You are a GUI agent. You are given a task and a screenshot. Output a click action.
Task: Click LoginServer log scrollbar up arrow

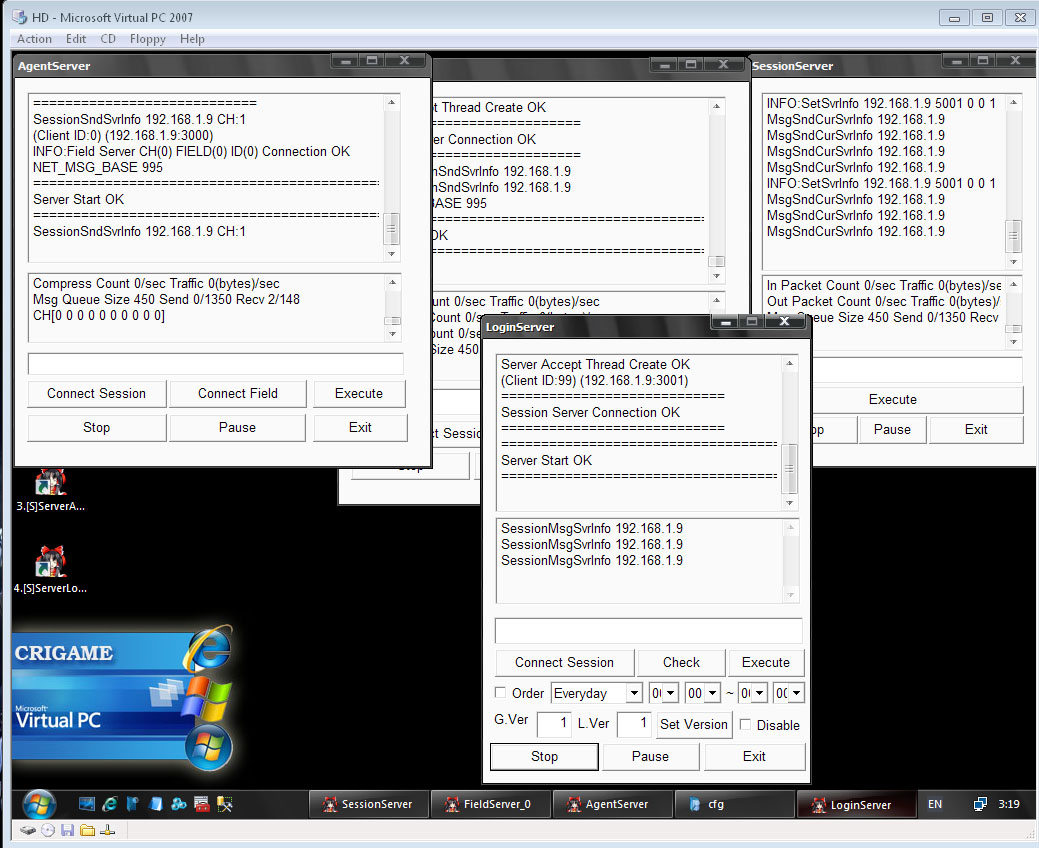(x=790, y=364)
